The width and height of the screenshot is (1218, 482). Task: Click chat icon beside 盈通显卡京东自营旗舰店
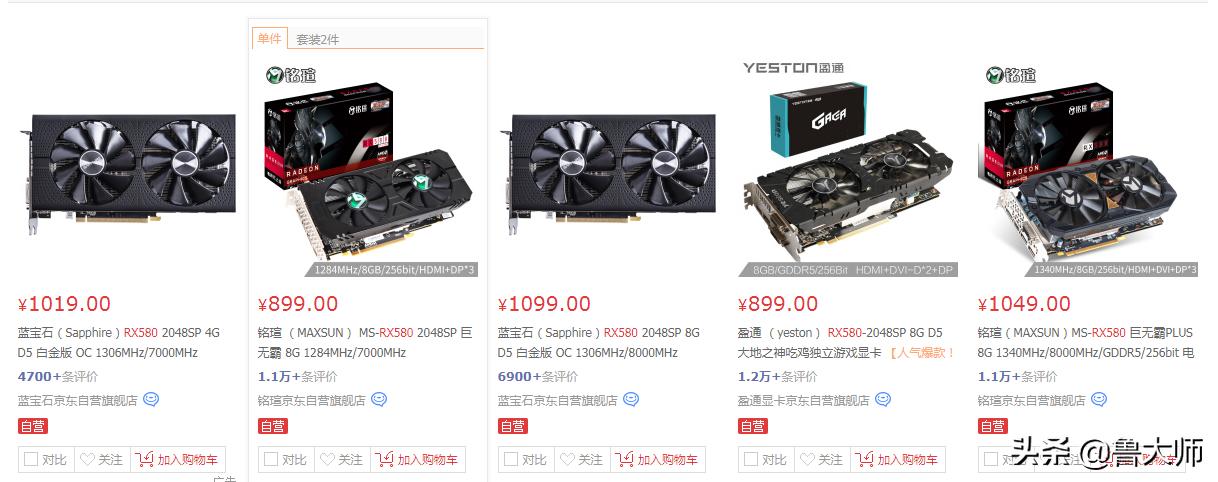[x=883, y=399]
